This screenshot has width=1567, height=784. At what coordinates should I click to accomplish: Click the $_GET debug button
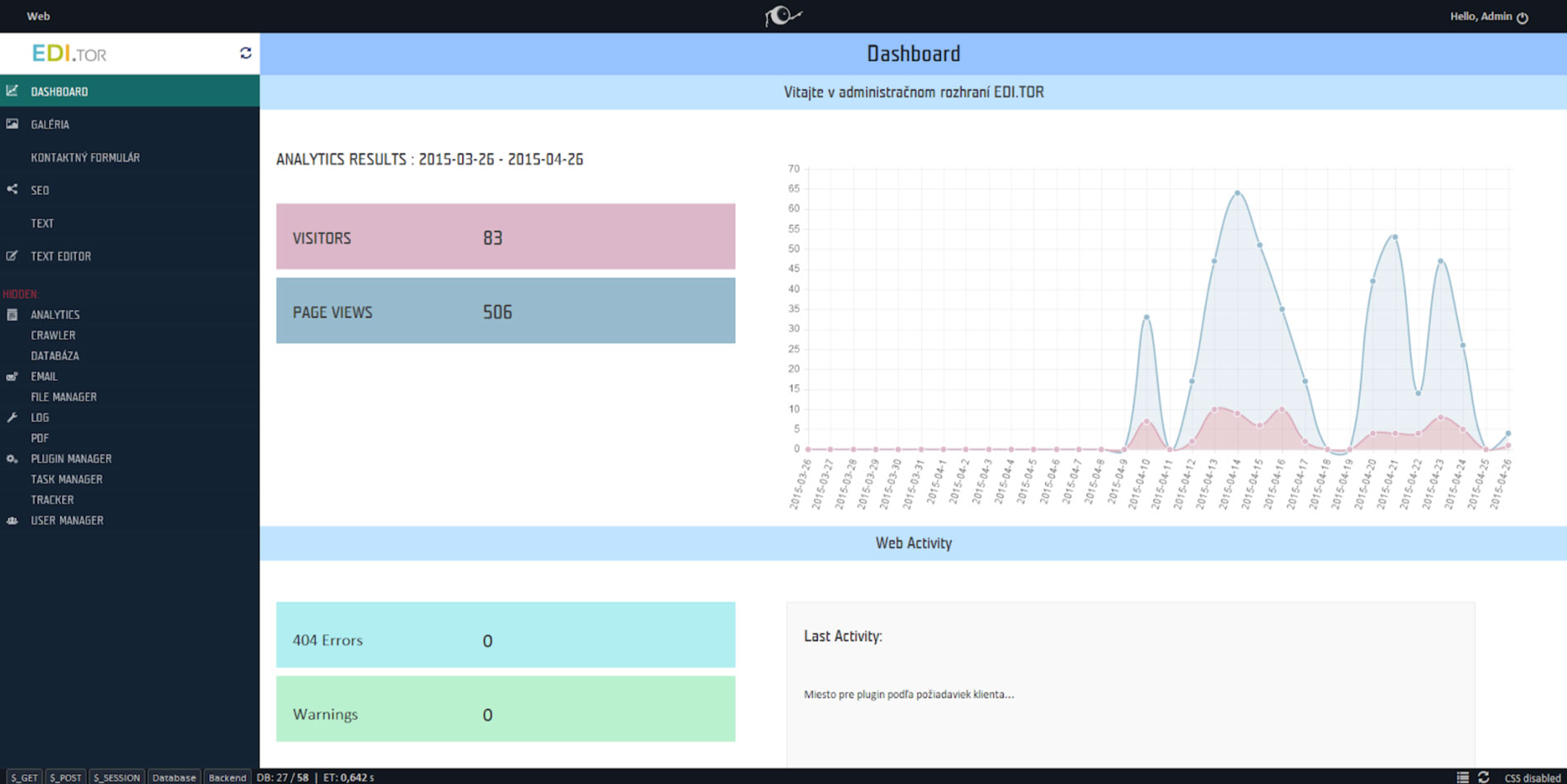click(24, 777)
